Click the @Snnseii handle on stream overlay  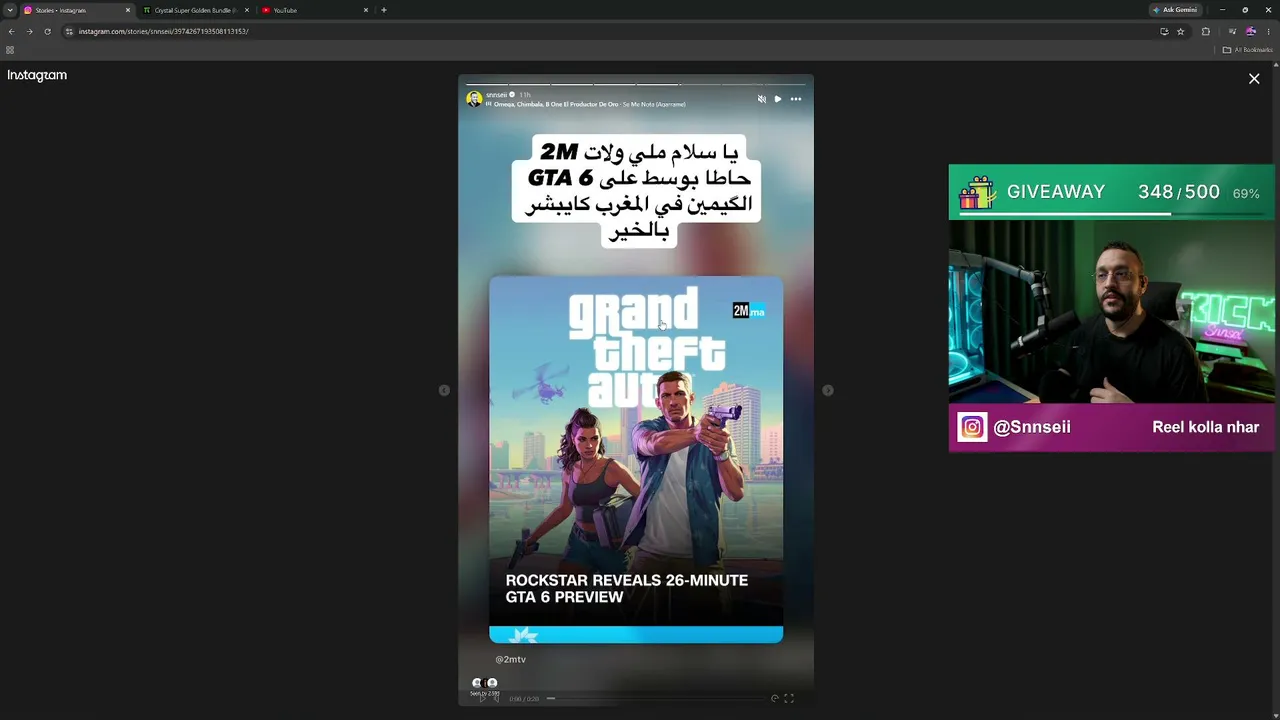[1032, 427]
